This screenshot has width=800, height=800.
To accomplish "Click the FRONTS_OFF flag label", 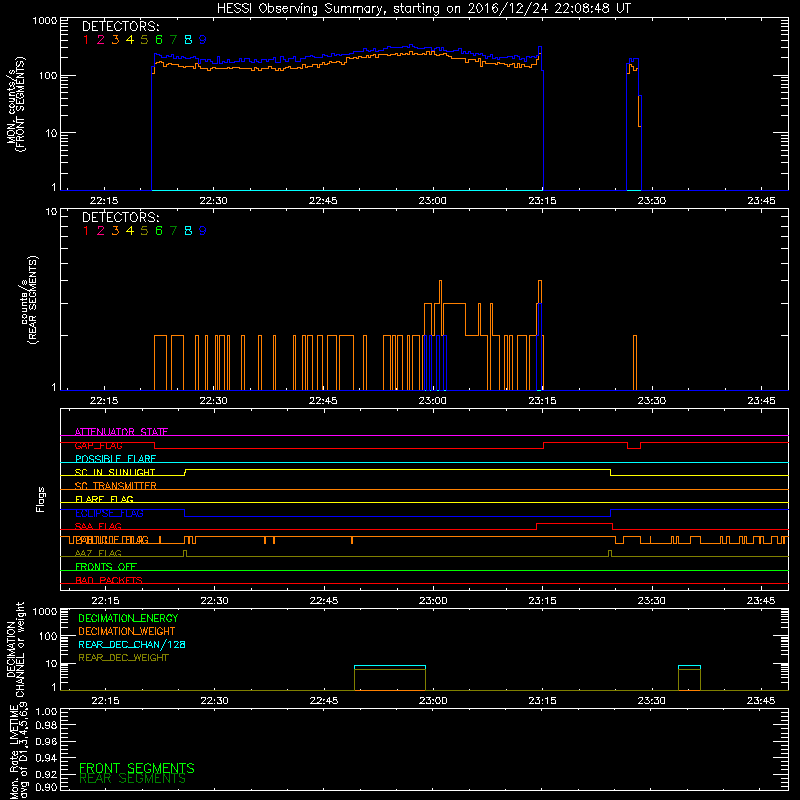I will 106,567.
